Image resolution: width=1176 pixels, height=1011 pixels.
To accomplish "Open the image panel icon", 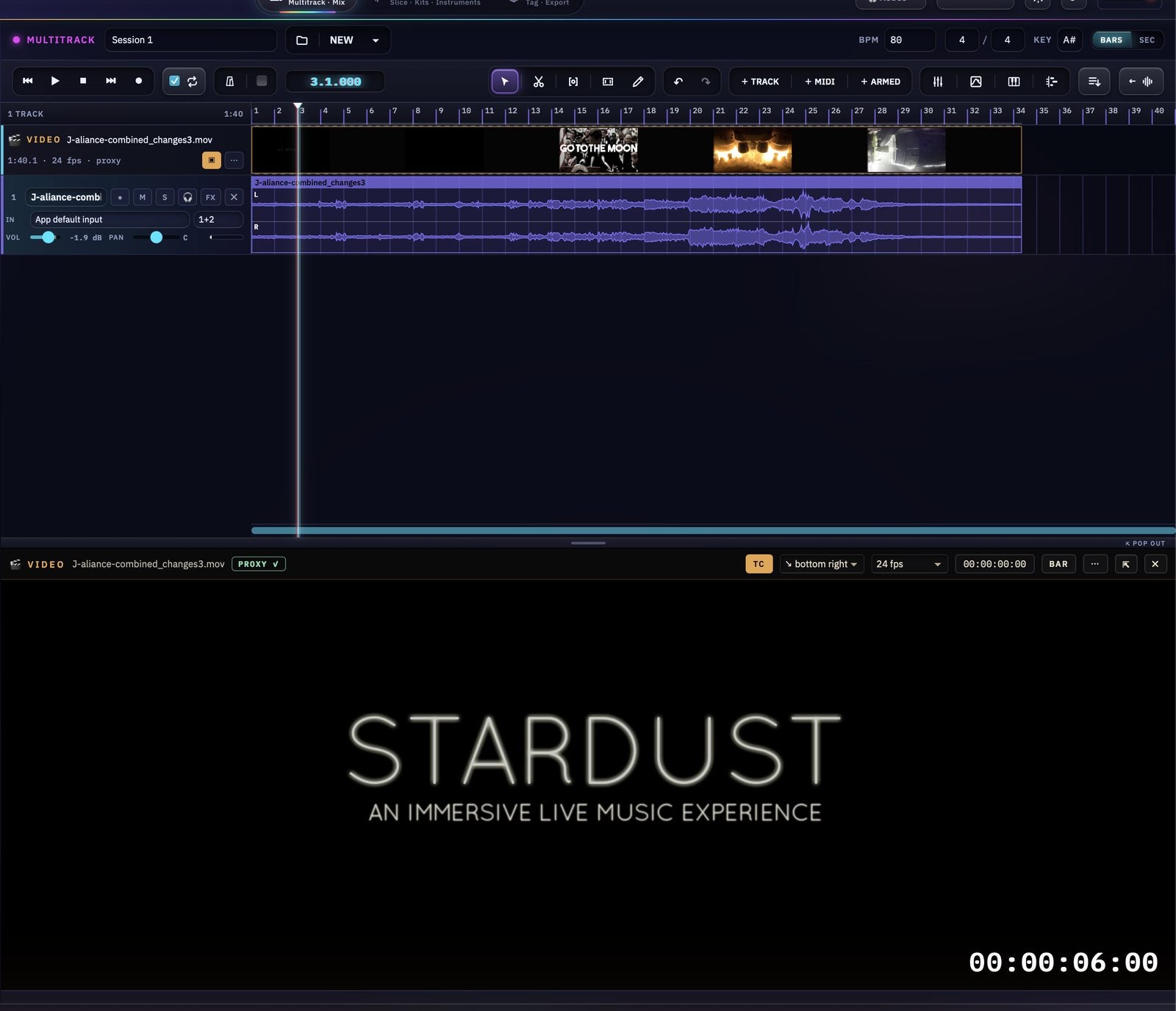I will click(976, 82).
